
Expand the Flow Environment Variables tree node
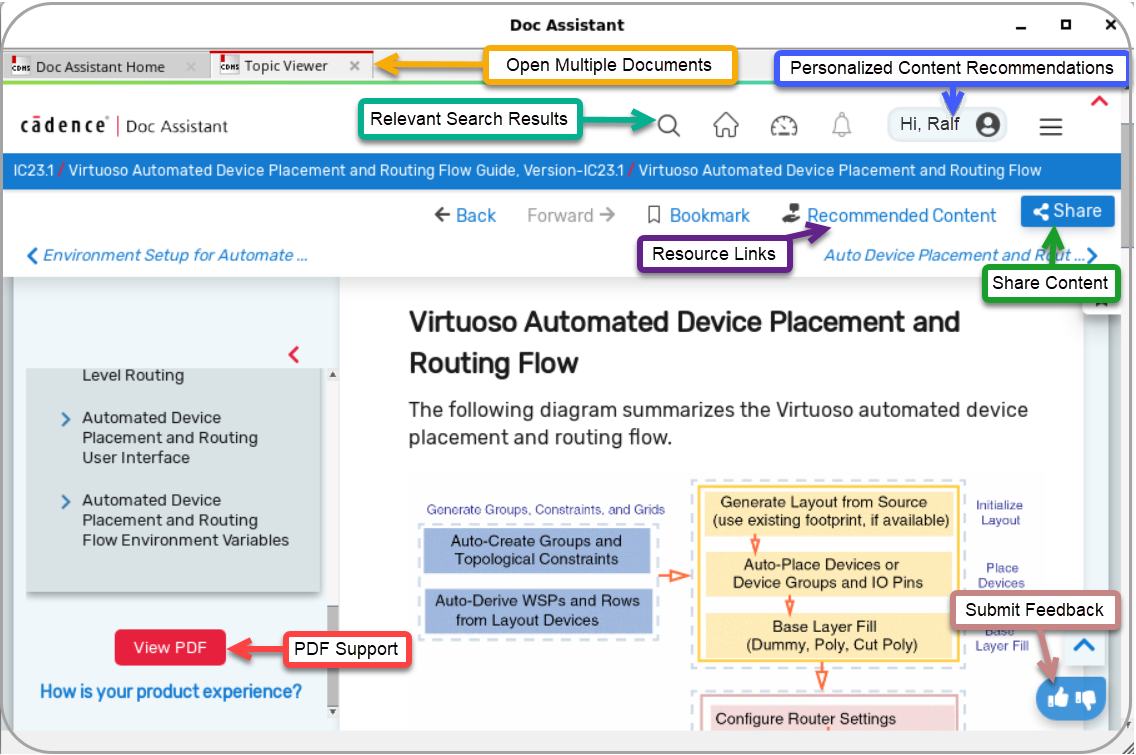(66, 501)
